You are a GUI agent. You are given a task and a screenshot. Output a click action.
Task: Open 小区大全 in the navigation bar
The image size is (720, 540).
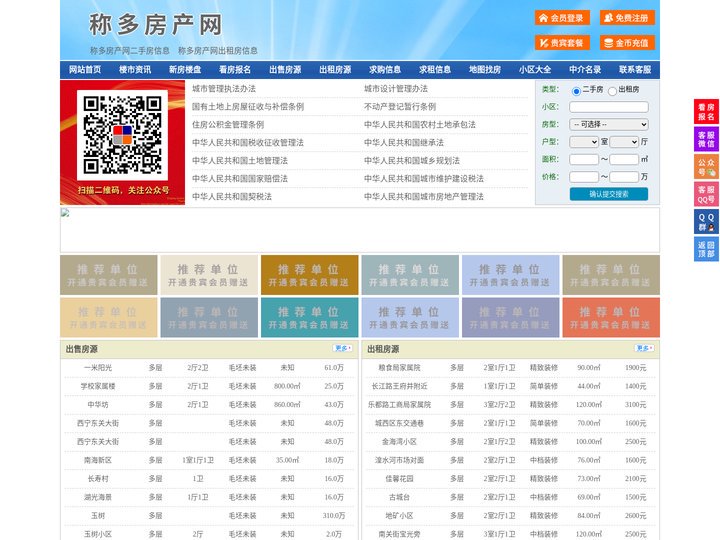(x=535, y=70)
